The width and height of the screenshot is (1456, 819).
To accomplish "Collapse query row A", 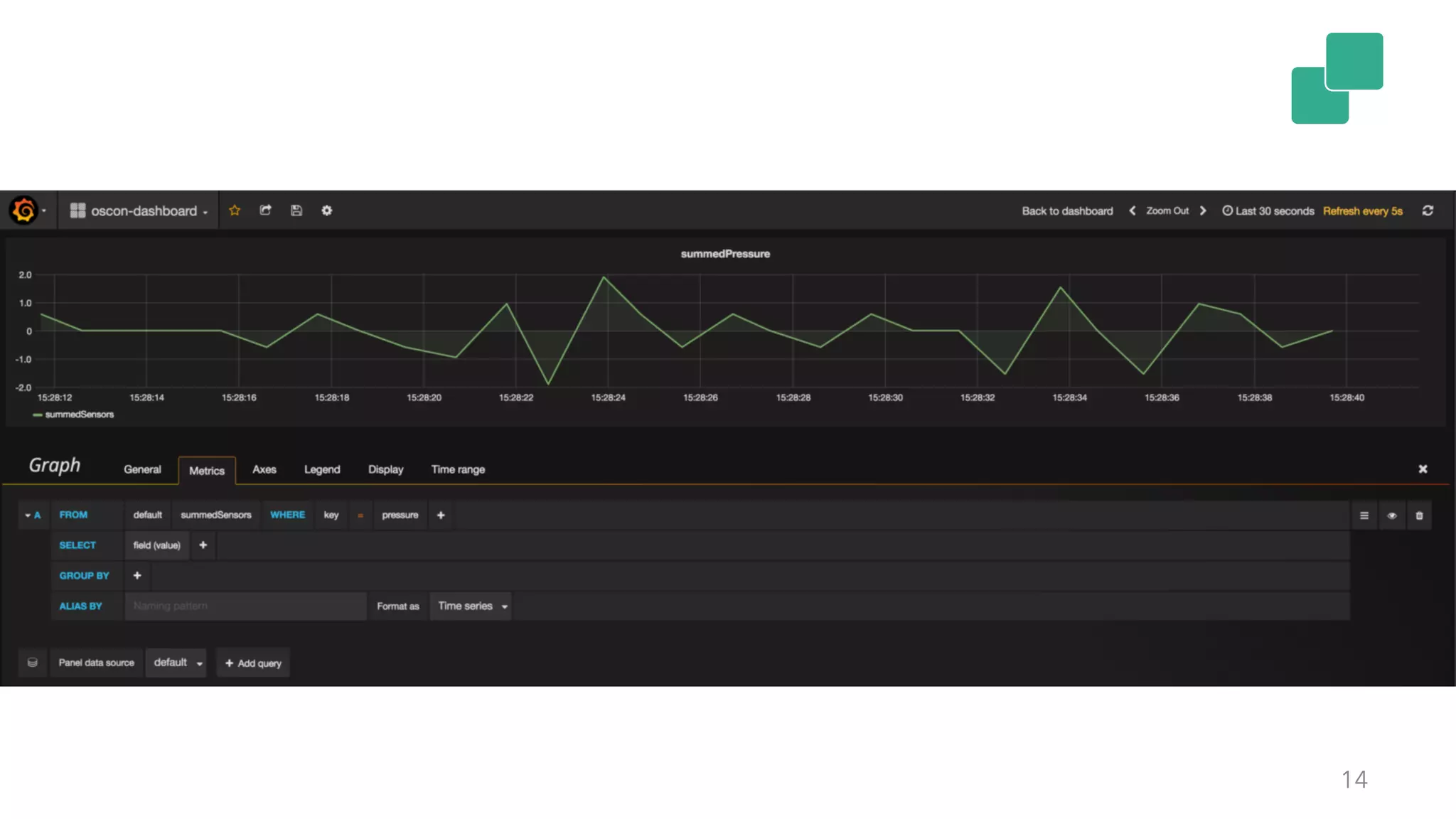I will coord(33,515).
